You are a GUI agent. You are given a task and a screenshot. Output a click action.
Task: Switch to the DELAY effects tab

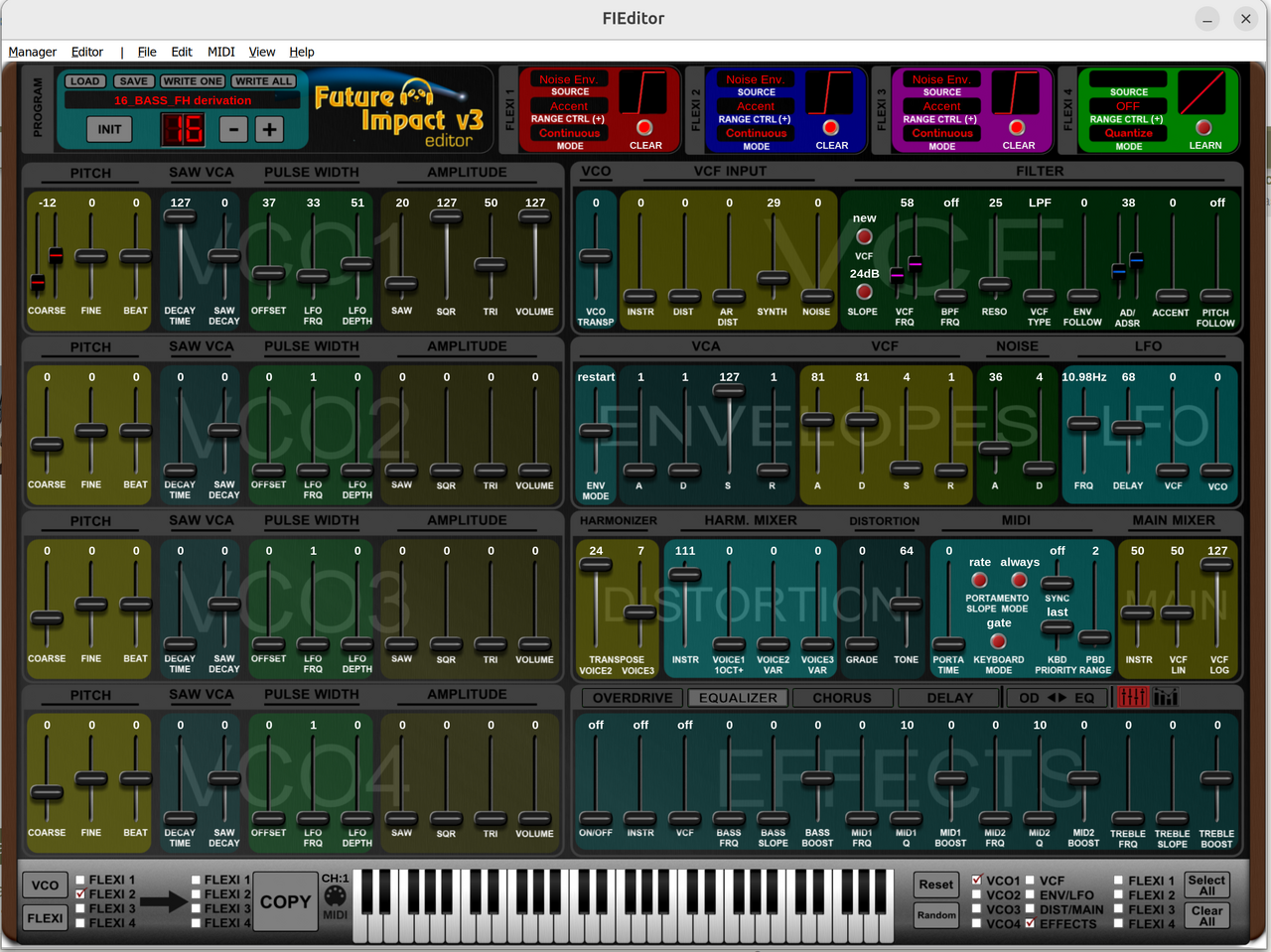click(x=950, y=698)
